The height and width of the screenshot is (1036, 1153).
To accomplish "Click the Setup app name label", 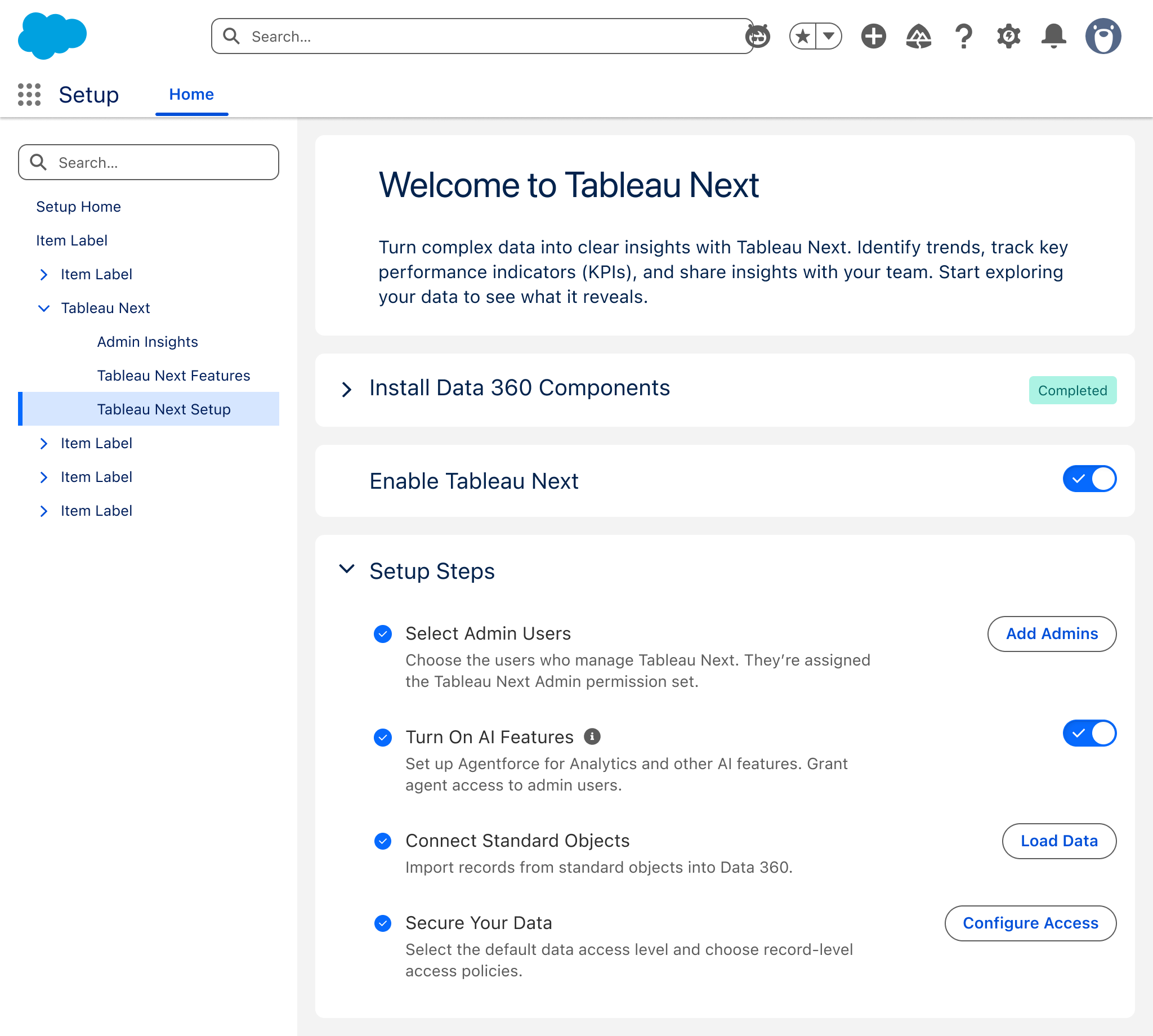I will [x=89, y=95].
